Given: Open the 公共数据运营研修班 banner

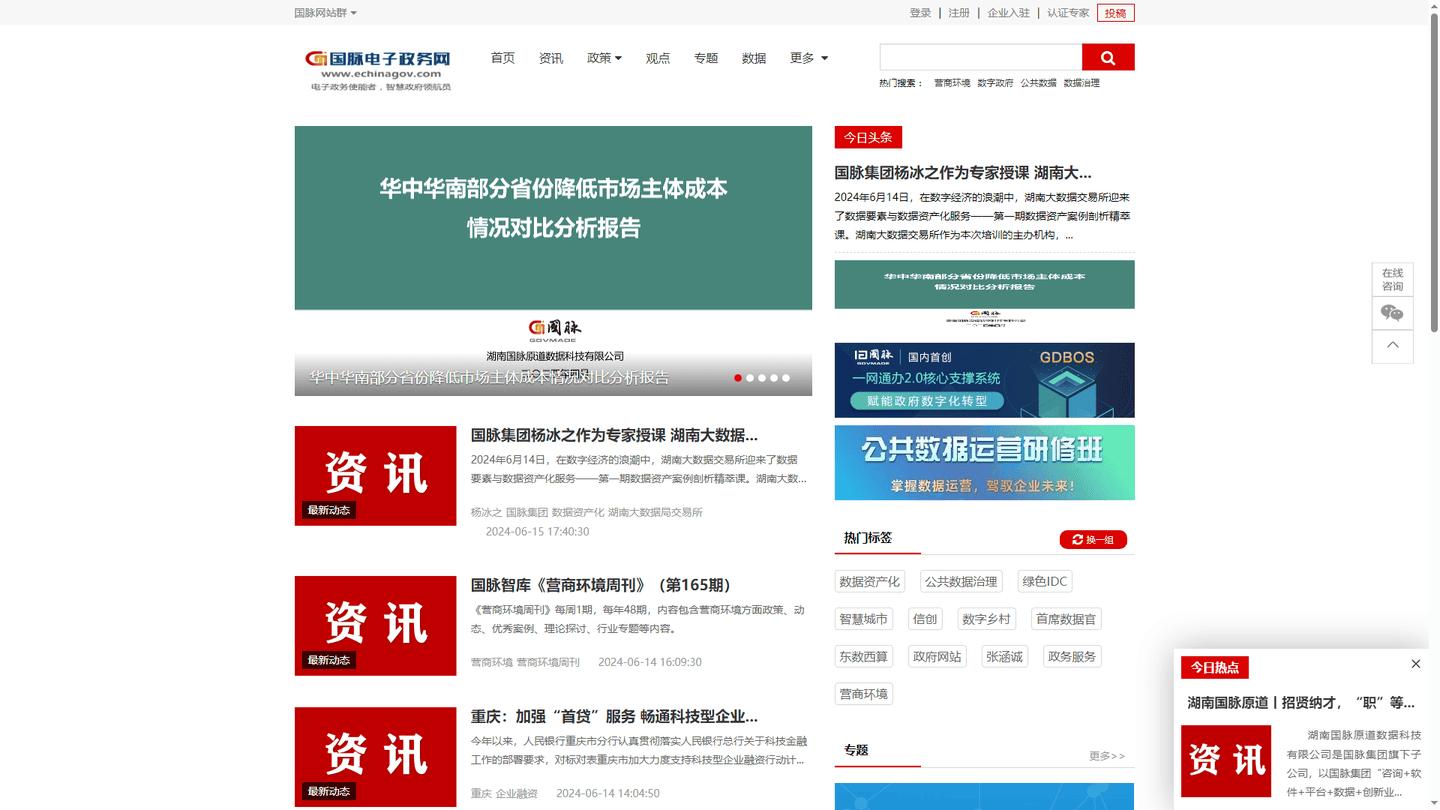Looking at the screenshot, I should [x=985, y=463].
